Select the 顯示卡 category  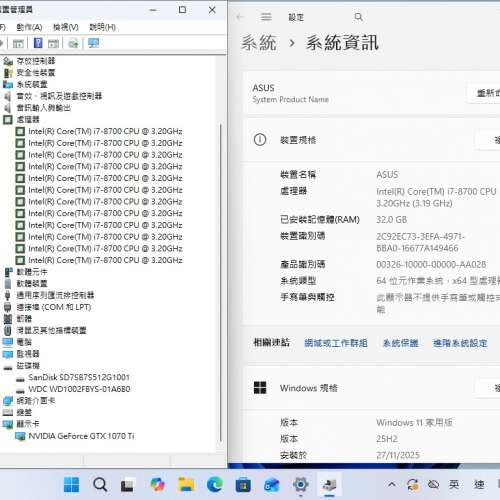tap(28, 424)
